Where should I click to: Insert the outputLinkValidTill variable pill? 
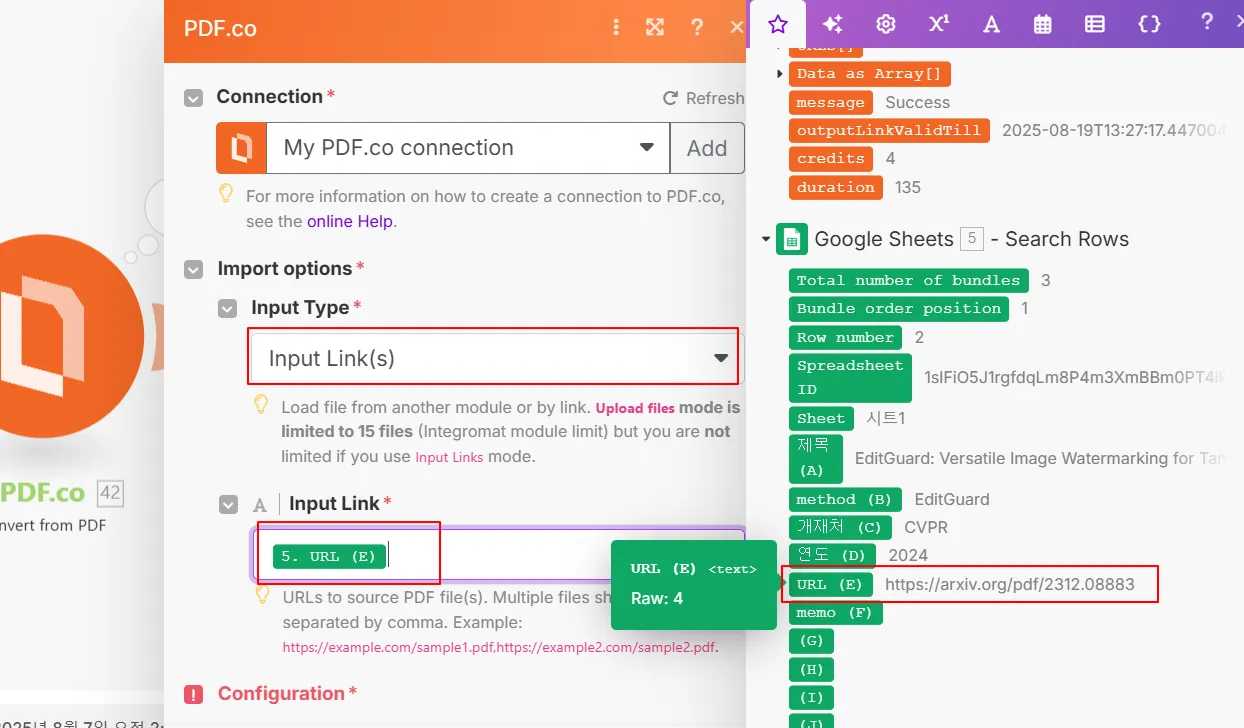(889, 130)
